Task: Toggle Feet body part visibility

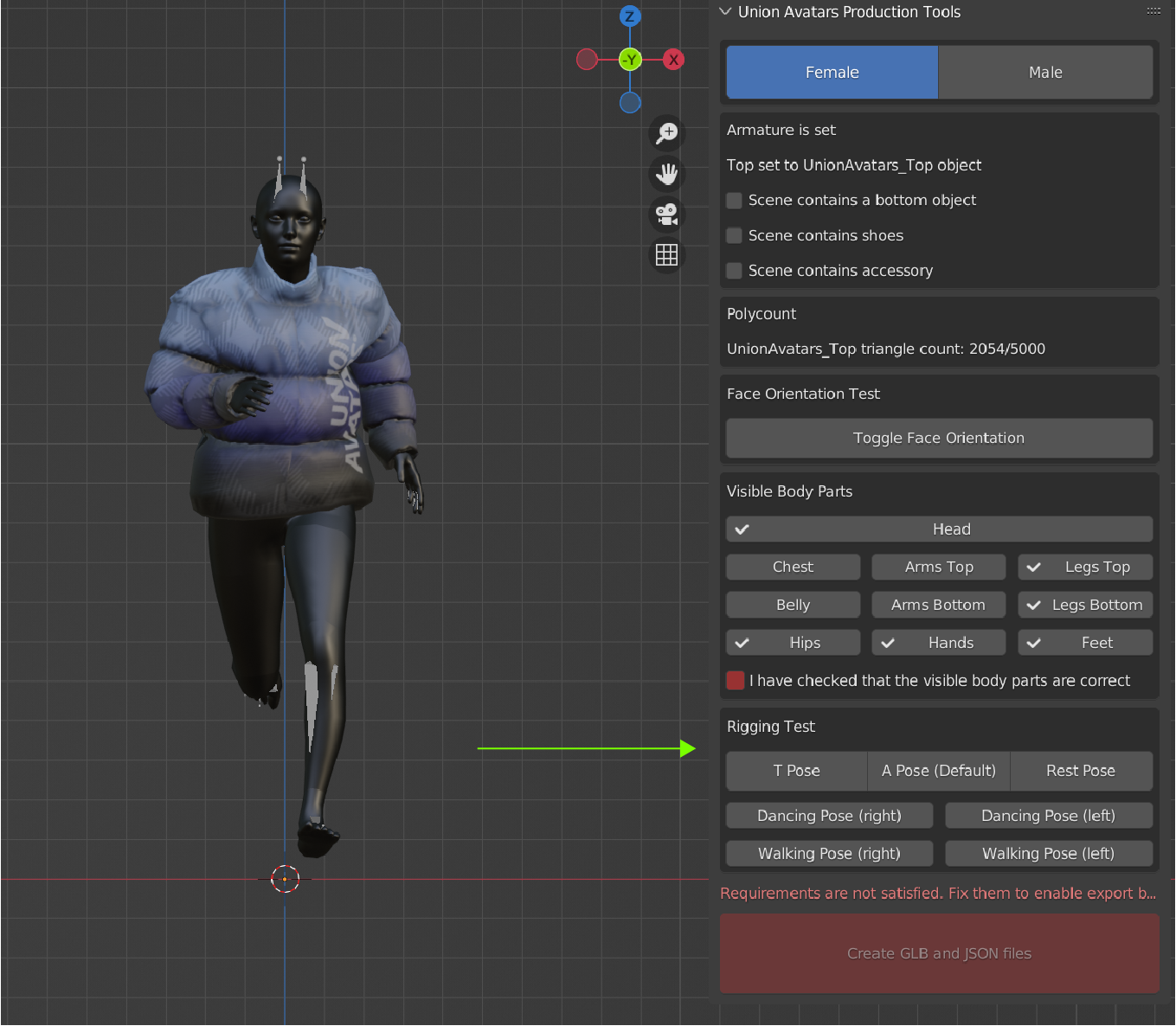Action: click(x=1085, y=644)
